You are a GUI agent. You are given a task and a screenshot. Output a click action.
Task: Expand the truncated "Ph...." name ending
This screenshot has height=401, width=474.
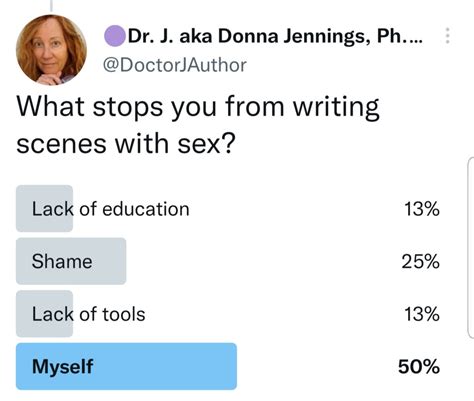[400, 36]
